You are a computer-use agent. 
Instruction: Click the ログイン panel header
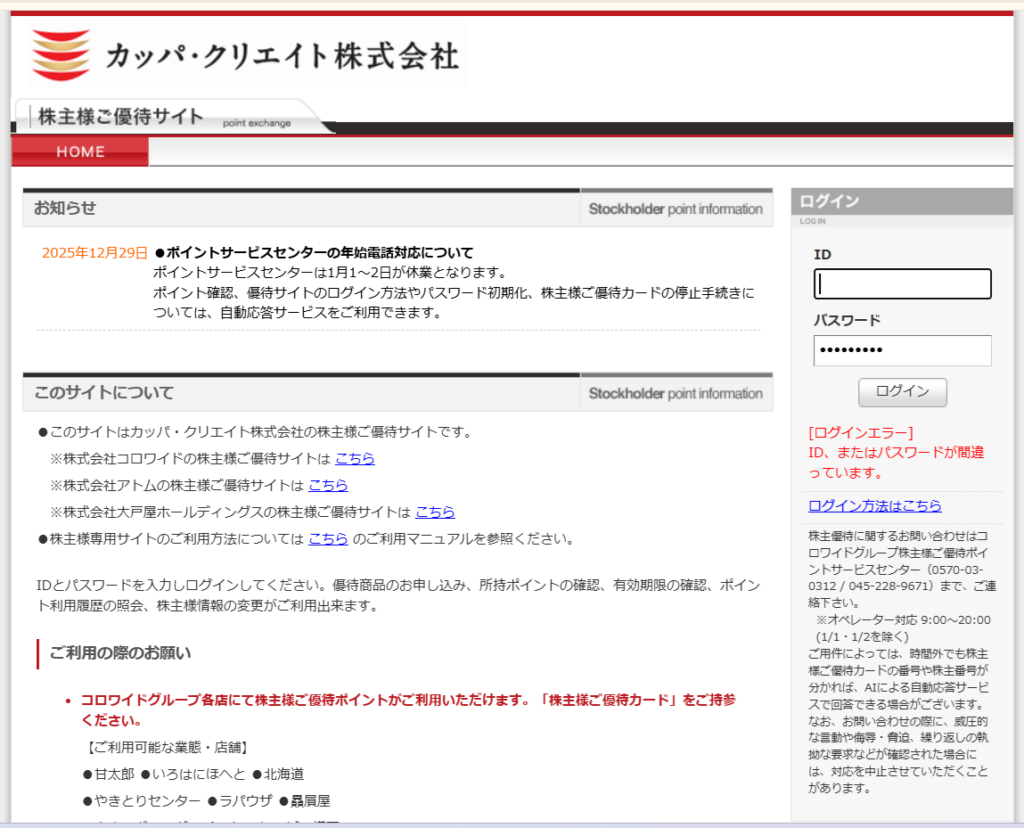(830, 201)
